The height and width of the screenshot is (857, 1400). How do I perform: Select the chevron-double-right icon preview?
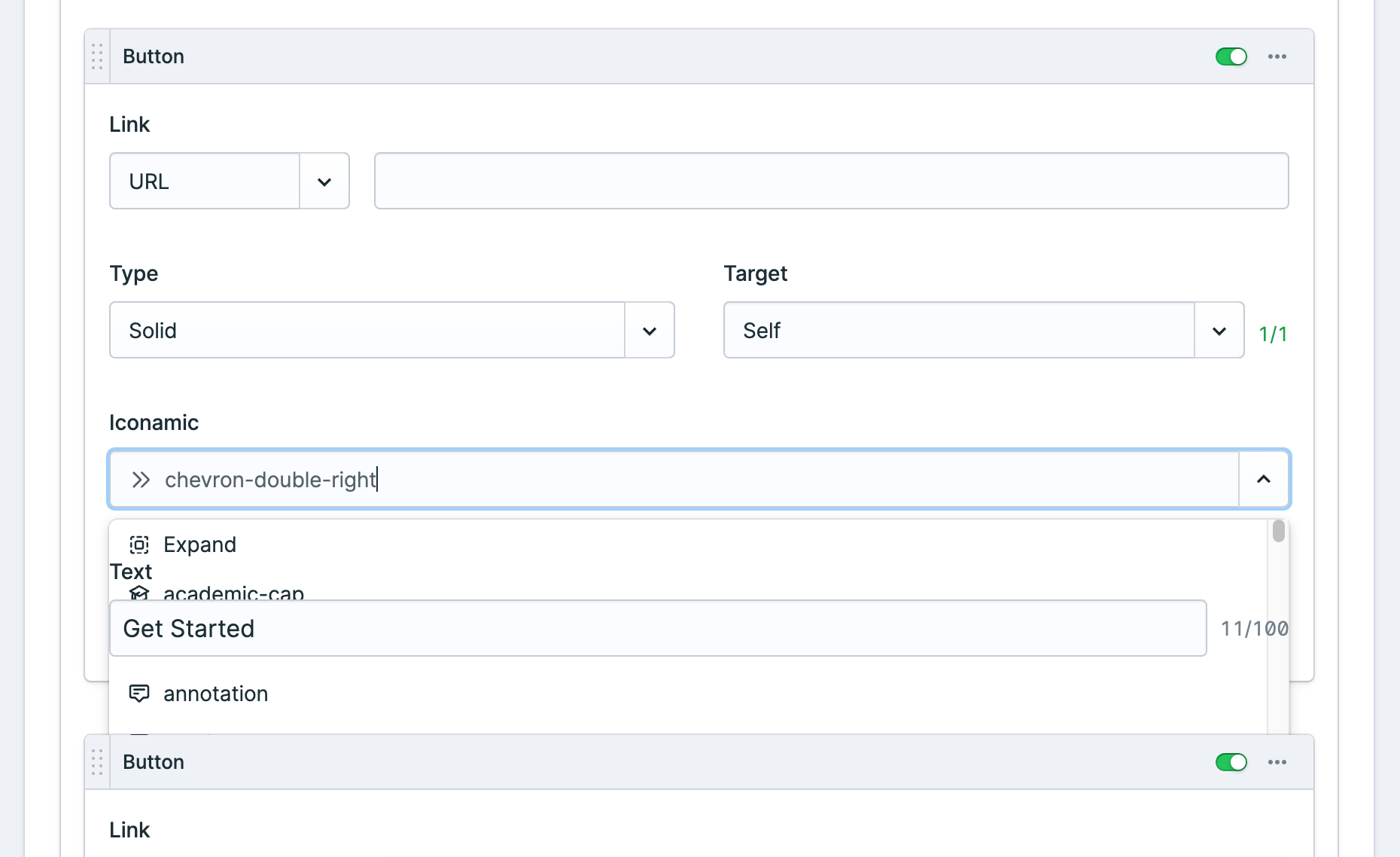pyautogui.click(x=140, y=479)
